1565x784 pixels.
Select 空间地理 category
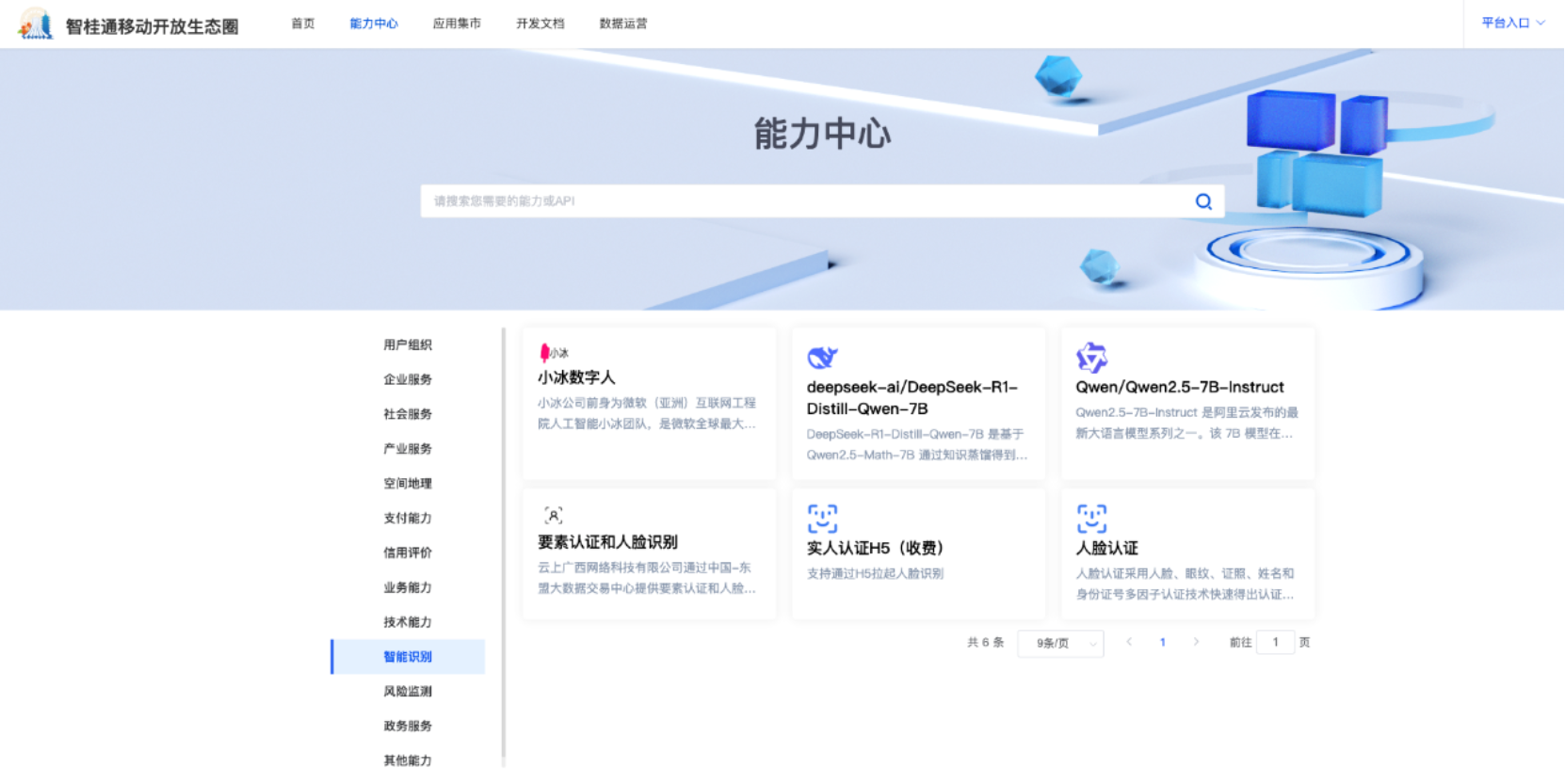click(408, 484)
